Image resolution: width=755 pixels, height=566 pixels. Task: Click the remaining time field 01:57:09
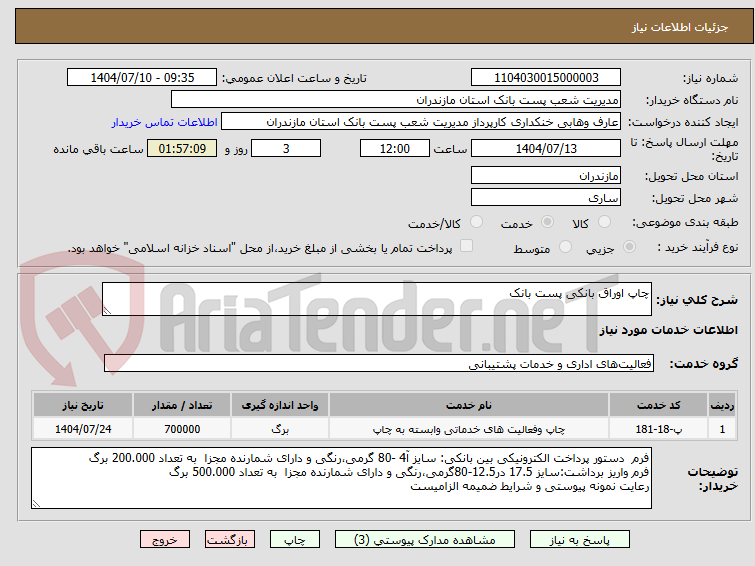point(182,148)
